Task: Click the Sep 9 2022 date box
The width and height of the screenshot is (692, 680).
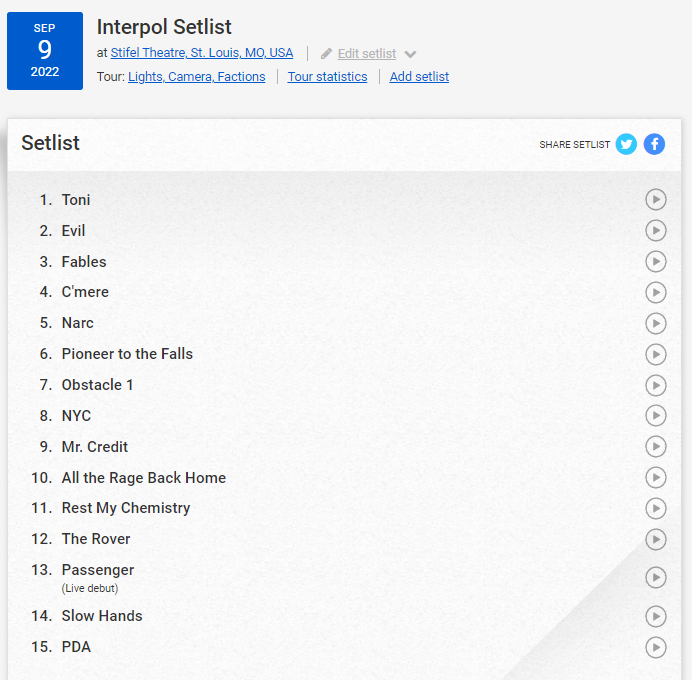Action: tap(45, 51)
